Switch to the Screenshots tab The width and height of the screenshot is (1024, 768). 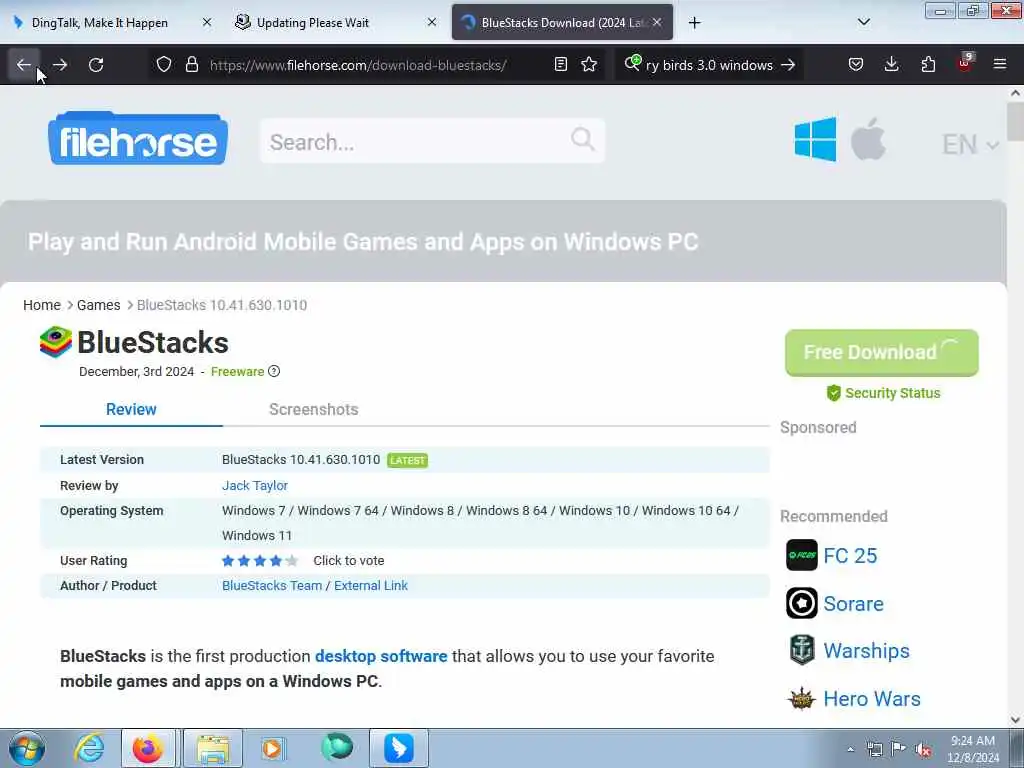pyautogui.click(x=313, y=409)
